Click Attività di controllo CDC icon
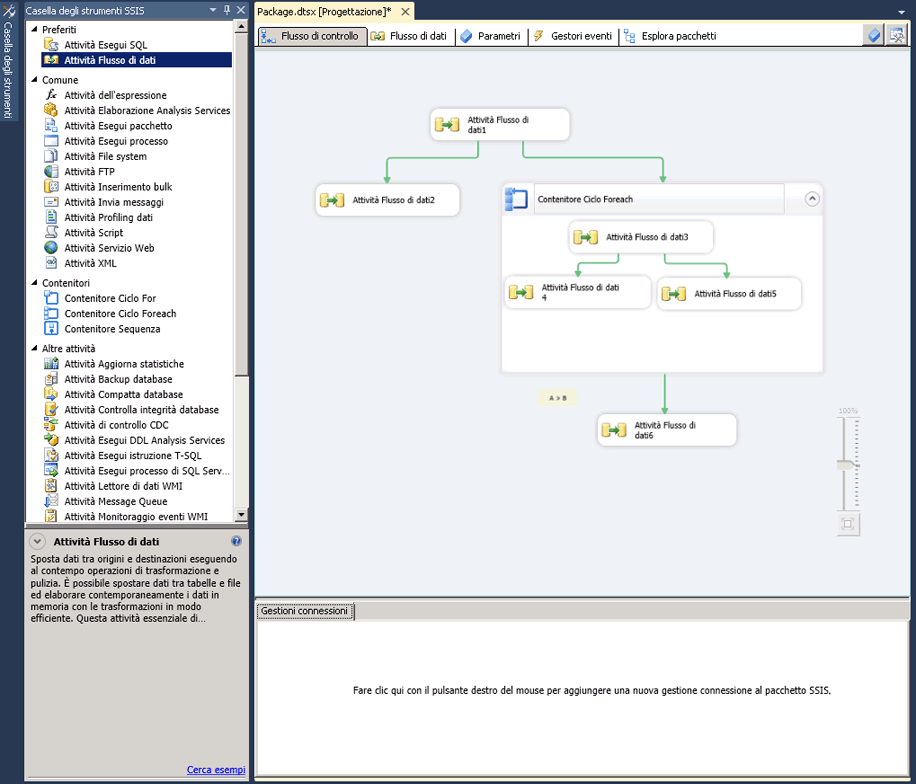Image resolution: width=916 pixels, height=784 pixels. pos(51,425)
